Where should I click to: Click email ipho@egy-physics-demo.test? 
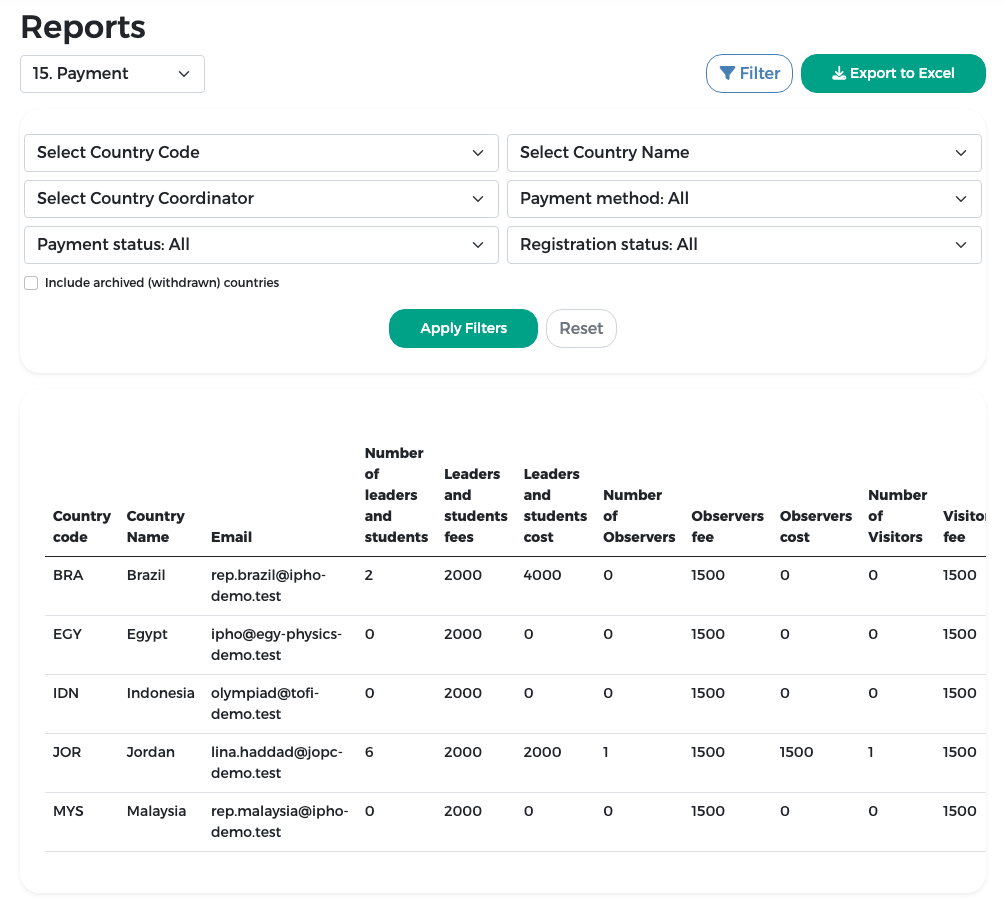coord(277,645)
